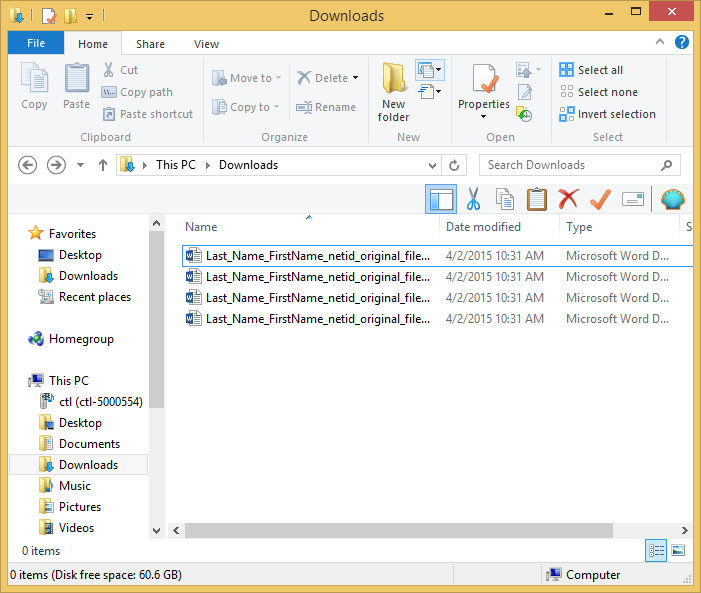Image resolution: width=701 pixels, height=593 pixels.
Task: Click Select none in the ribbon
Action: (x=599, y=92)
